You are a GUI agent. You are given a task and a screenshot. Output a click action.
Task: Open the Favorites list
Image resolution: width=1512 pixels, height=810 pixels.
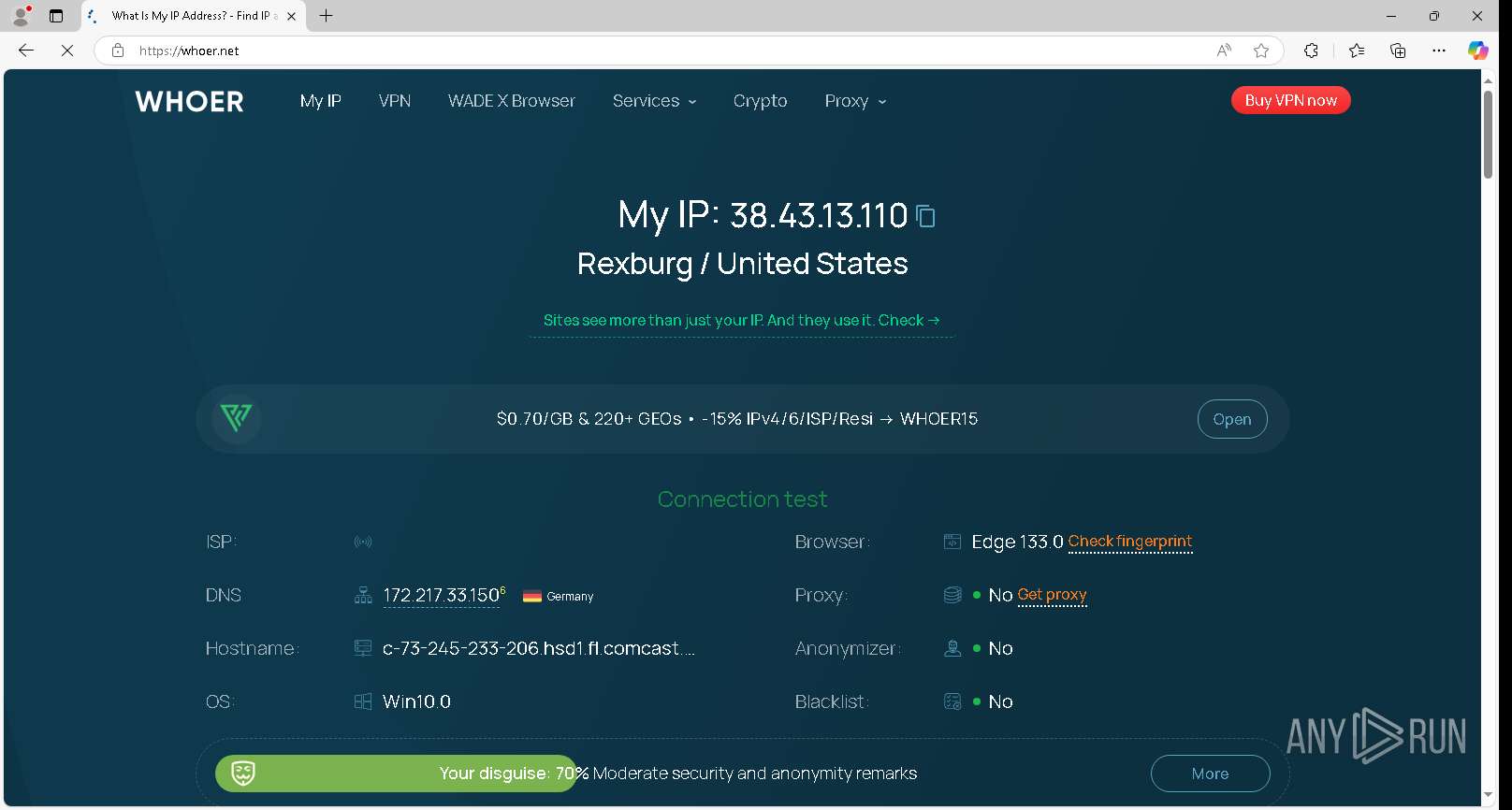click(x=1357, y=51)
